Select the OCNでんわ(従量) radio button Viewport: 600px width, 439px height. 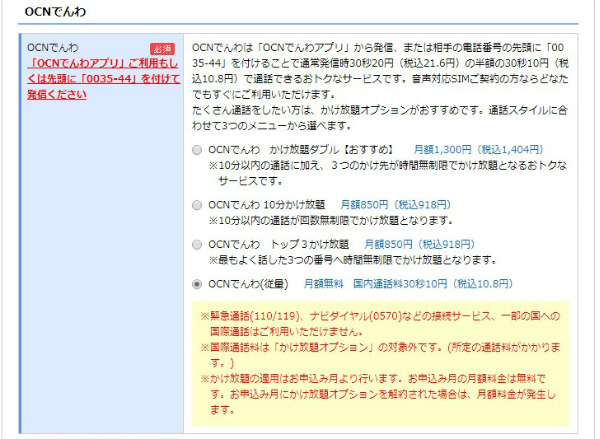[197, 284]
